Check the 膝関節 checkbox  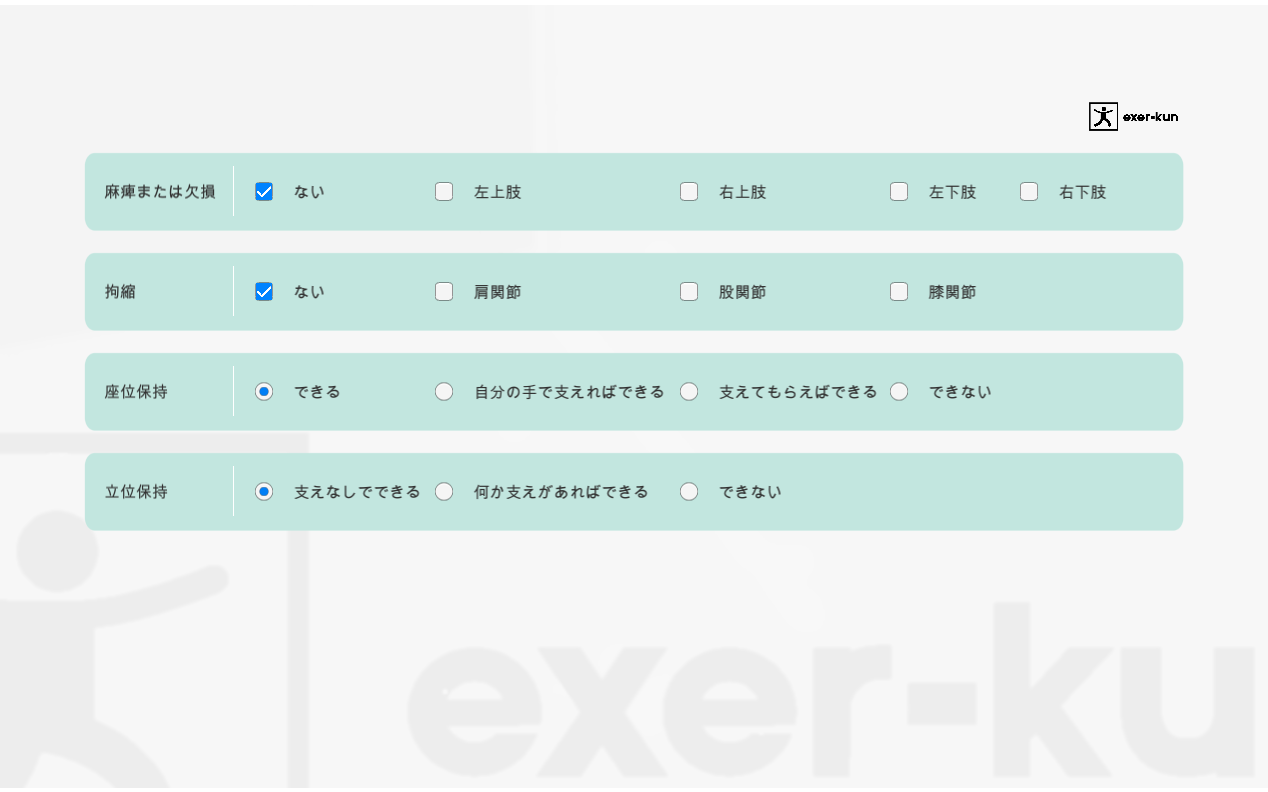[899, 292]
